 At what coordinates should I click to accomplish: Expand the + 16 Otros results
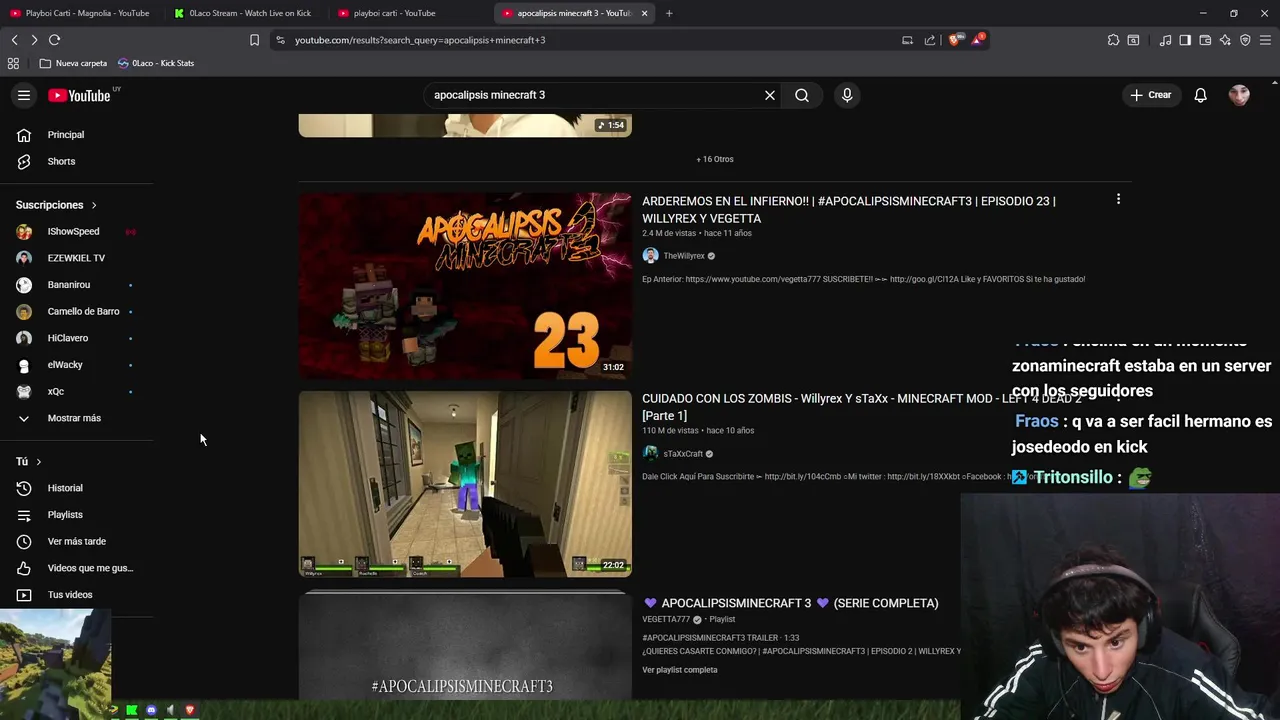click(x=715, y=159)
